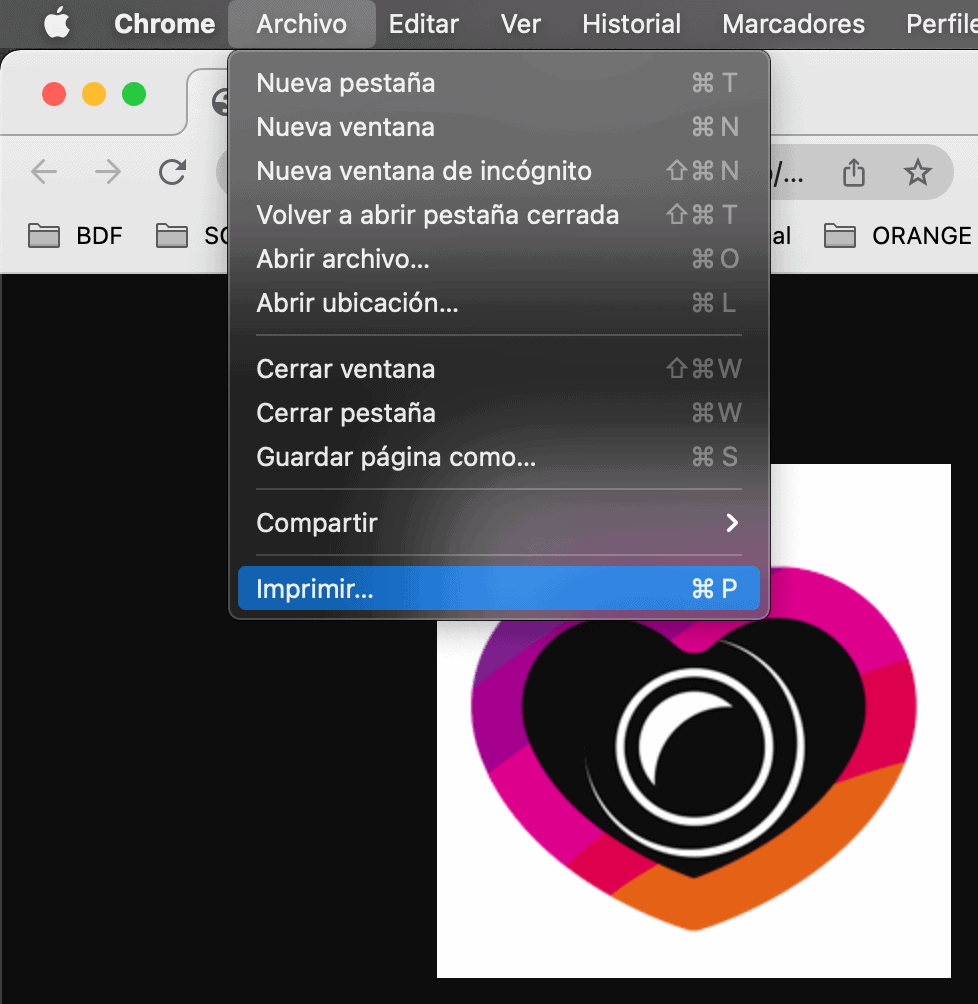
Task: Click Imprimir... in the Archivo menu
Action: click(498, 588)
